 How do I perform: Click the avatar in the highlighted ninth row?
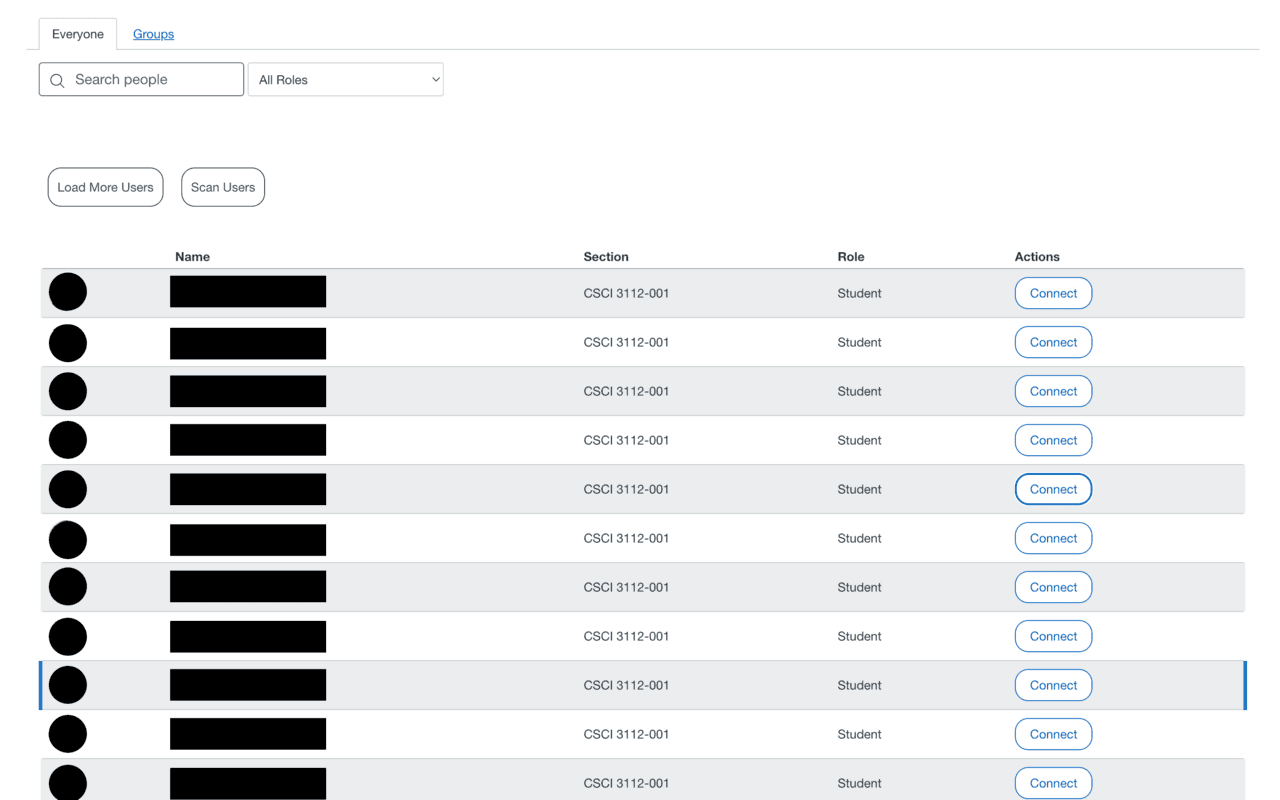pos(68,685)
